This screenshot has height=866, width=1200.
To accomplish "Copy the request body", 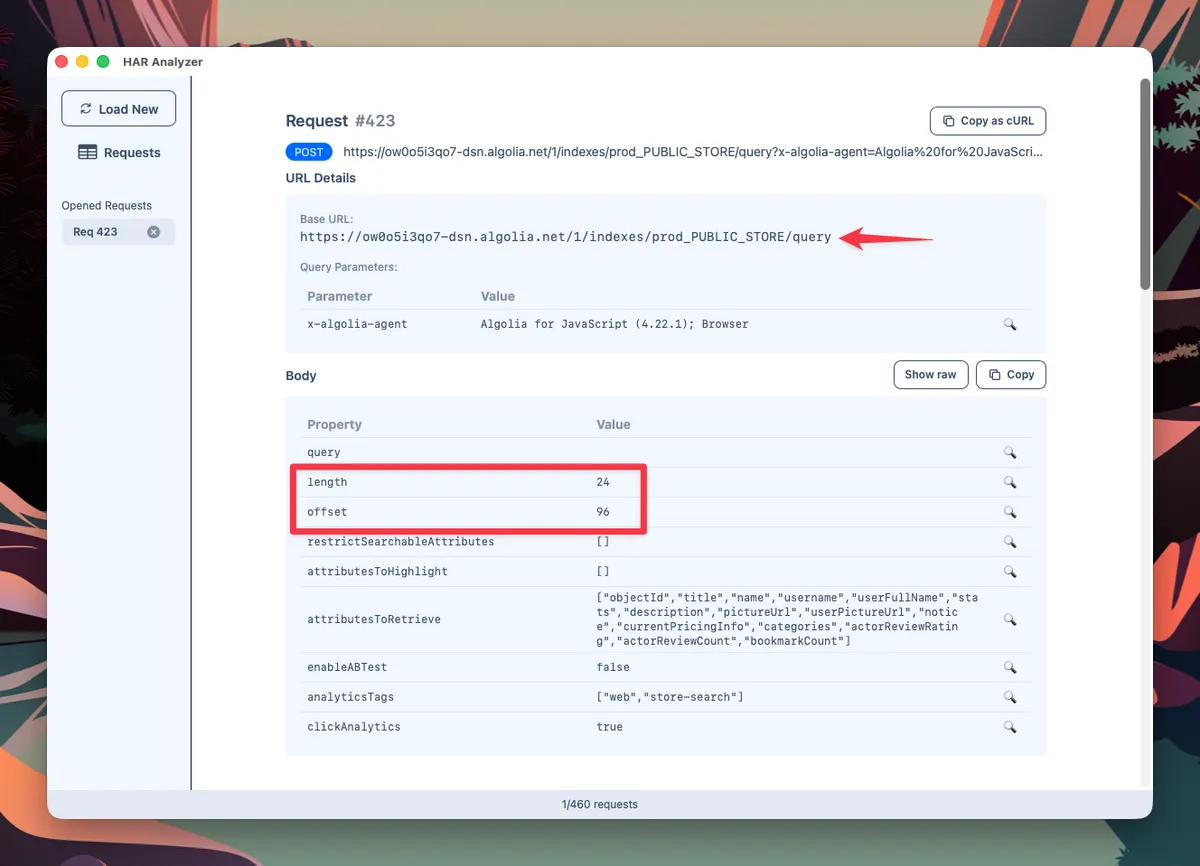I will click(1010, 375).
